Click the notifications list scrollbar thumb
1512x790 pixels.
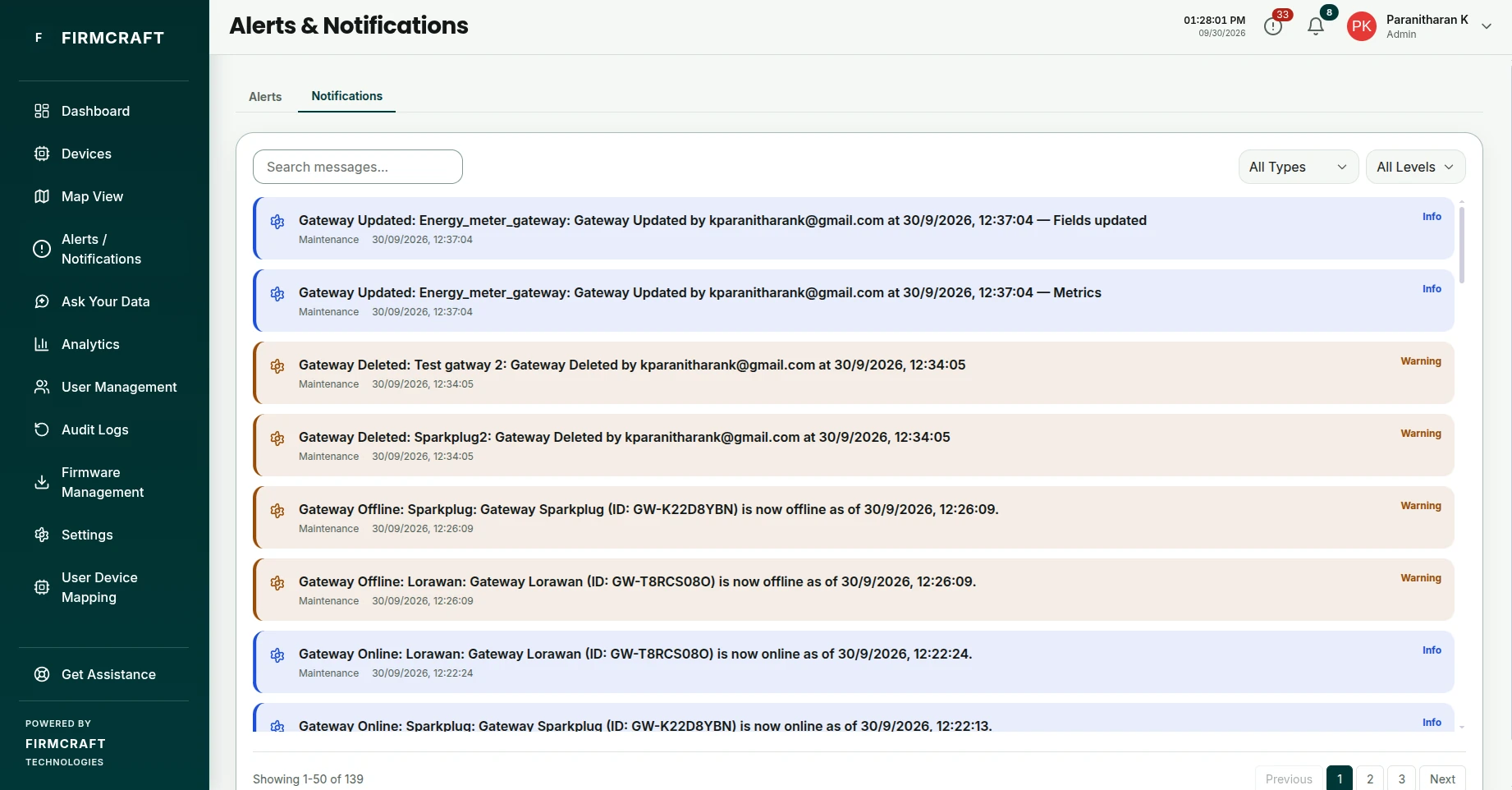coord(1462,245)
